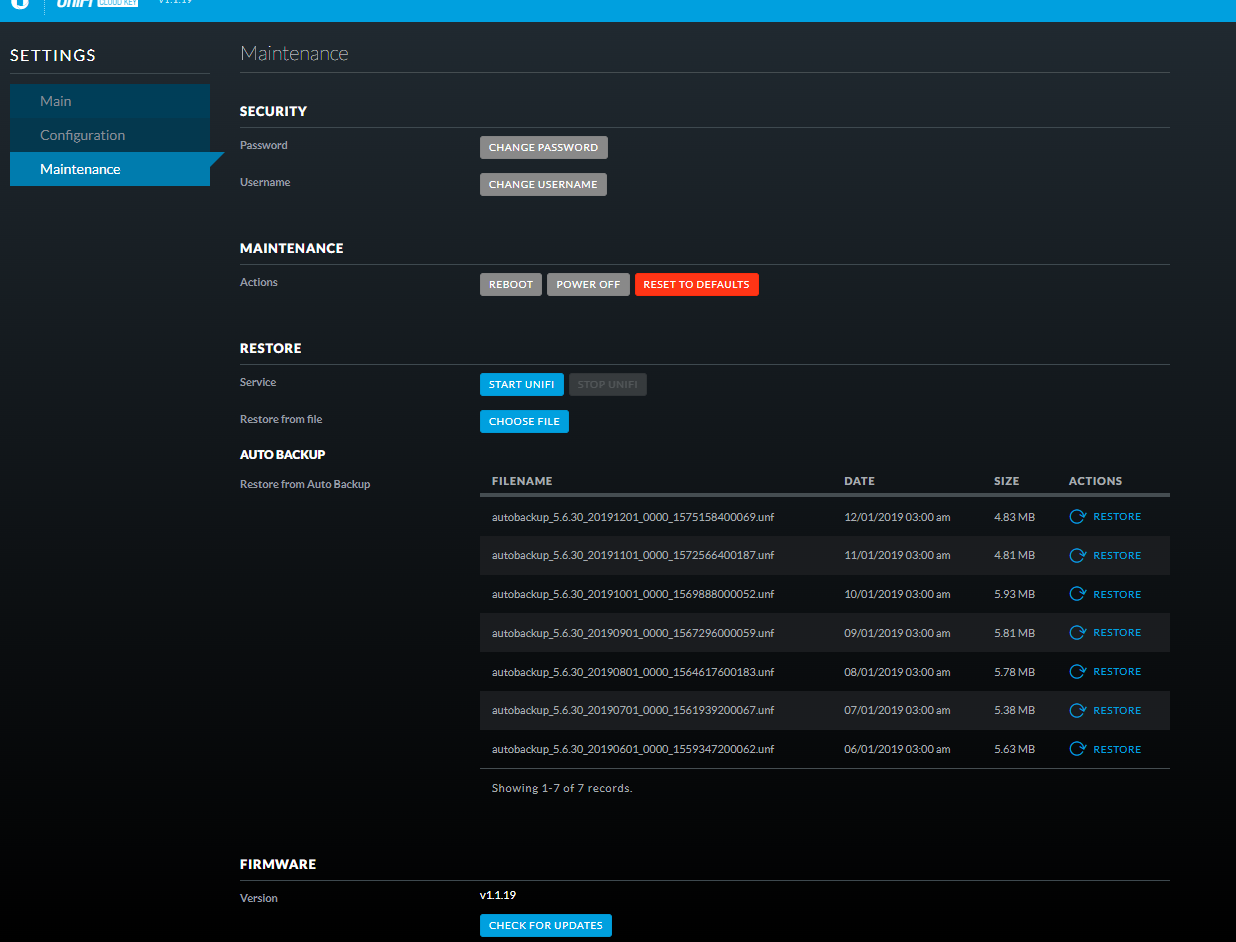
Task: Click restore icon for autobackup 20190901 row
Action: (x=1077, y=633)
